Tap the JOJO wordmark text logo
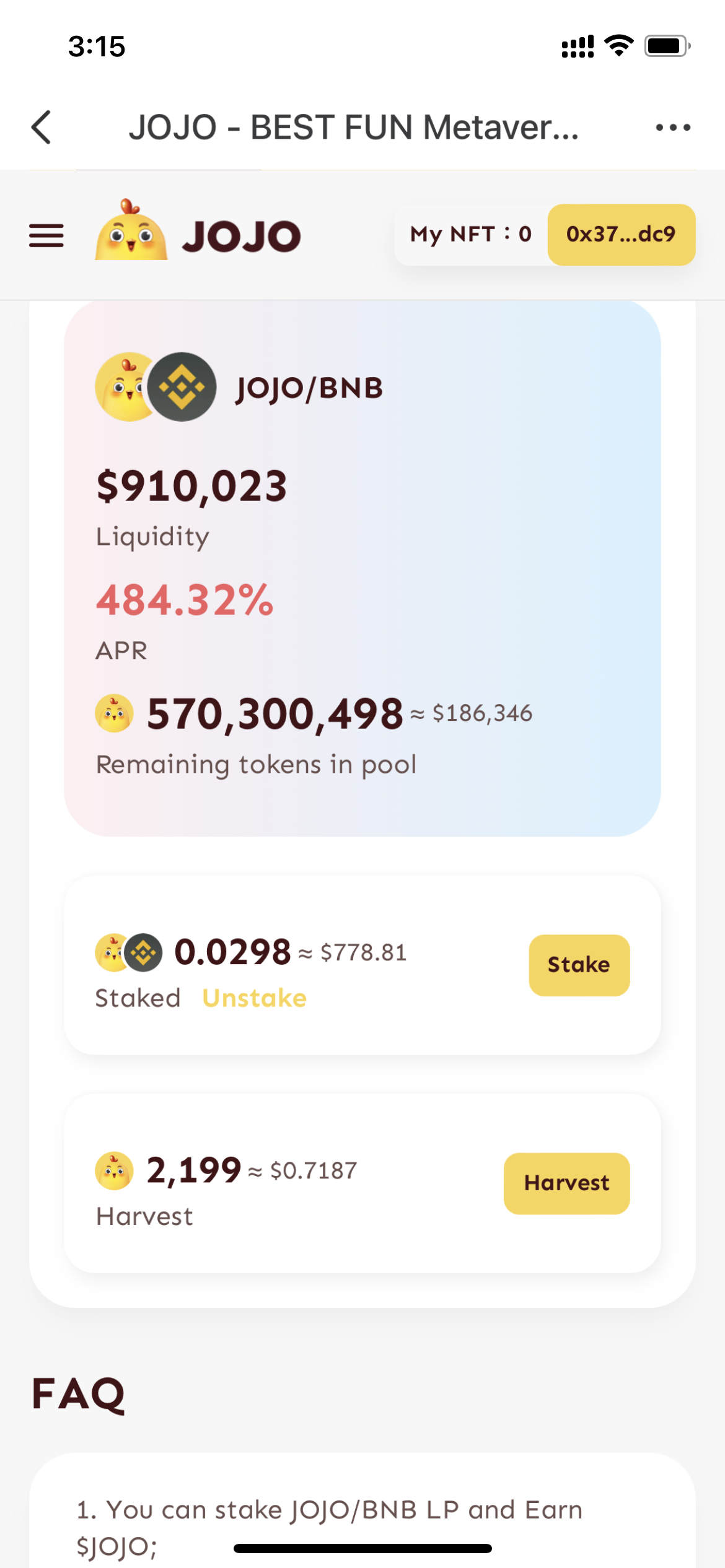Viewport: 725px width, 1568px height. coord(242,236)
